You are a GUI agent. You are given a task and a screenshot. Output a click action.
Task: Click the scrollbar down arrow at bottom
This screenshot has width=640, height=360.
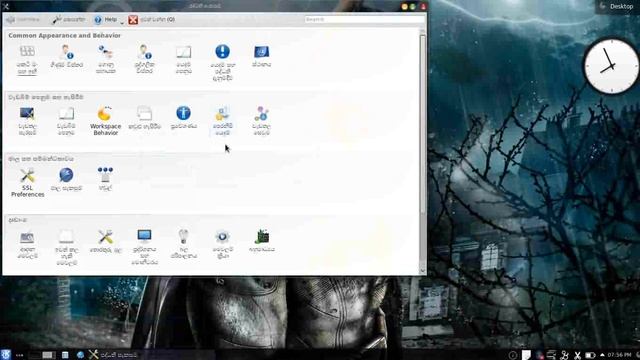coord(422,271)
